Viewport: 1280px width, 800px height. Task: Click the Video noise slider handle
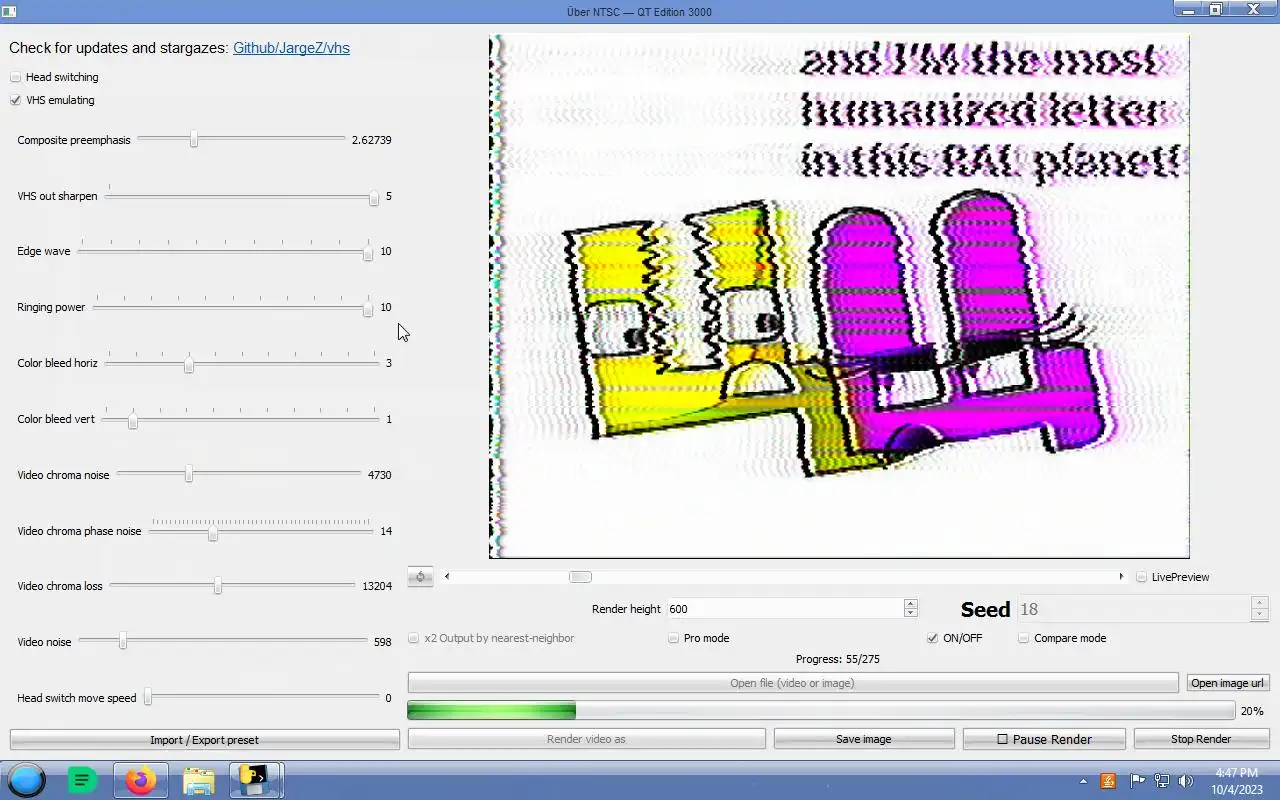coord(123,642)
